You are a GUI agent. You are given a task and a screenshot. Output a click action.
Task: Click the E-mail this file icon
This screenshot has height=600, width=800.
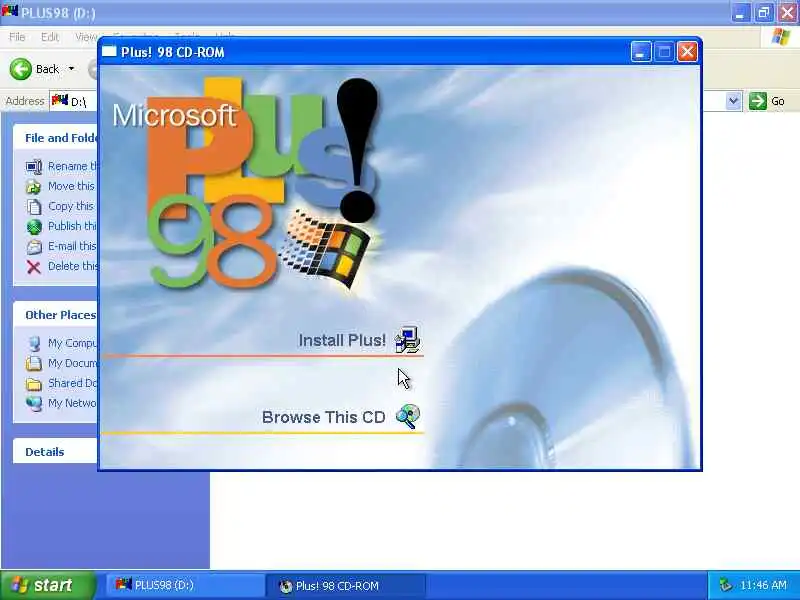[x=34, y=246]
